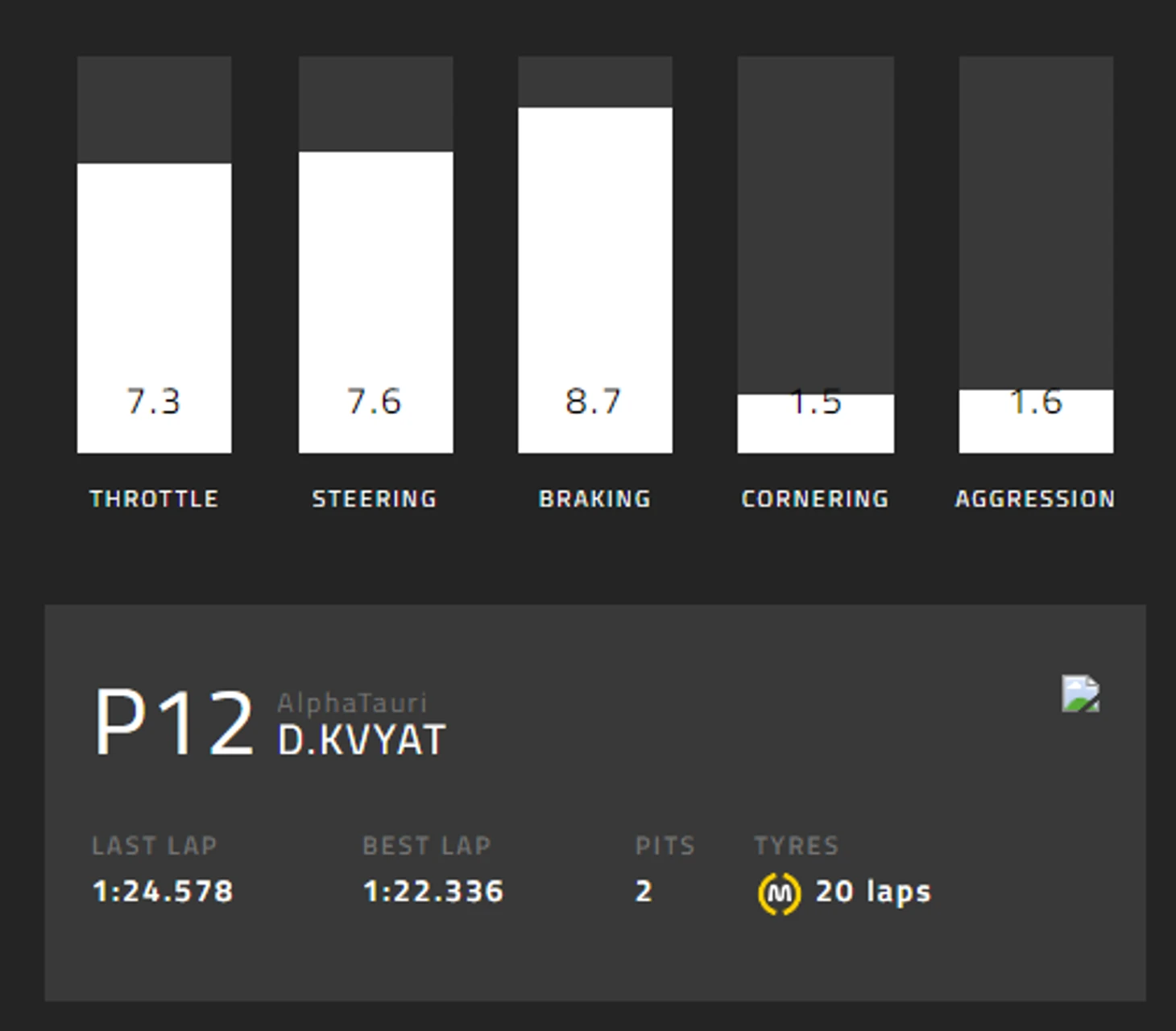
Task: Select the STEERING label
Action: tap(375, 499)
